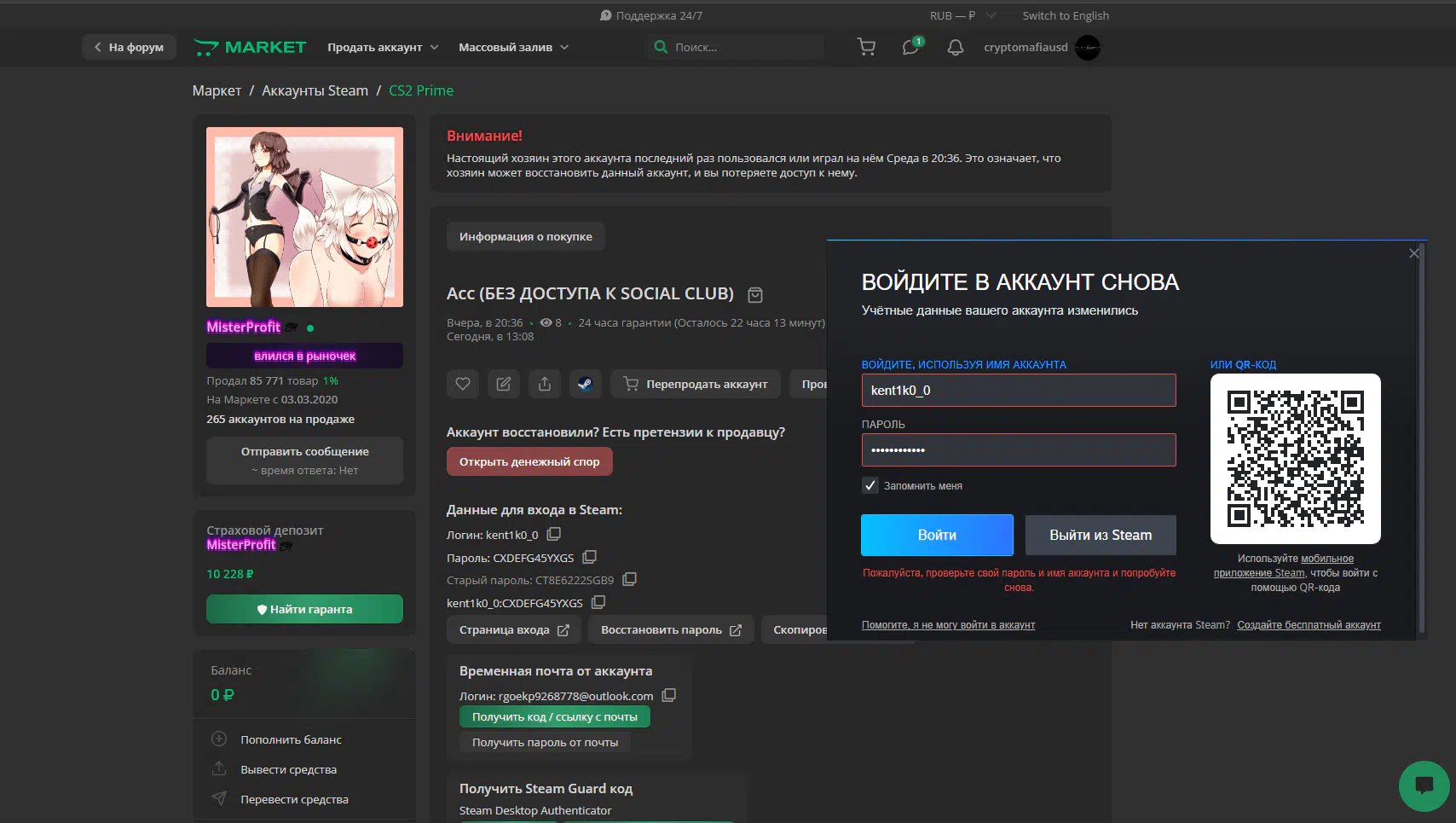The height and width of the screenshot is (823, 1456).
Task: Copy the login:password combined line
Action: [598, 602]
